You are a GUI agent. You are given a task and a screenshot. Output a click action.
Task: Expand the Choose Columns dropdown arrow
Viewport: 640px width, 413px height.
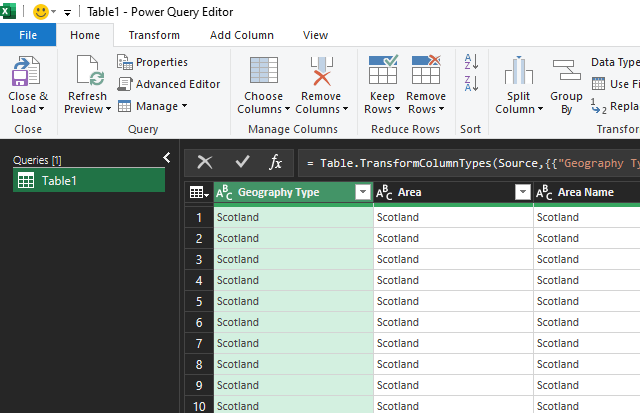[x=287, y=109]
